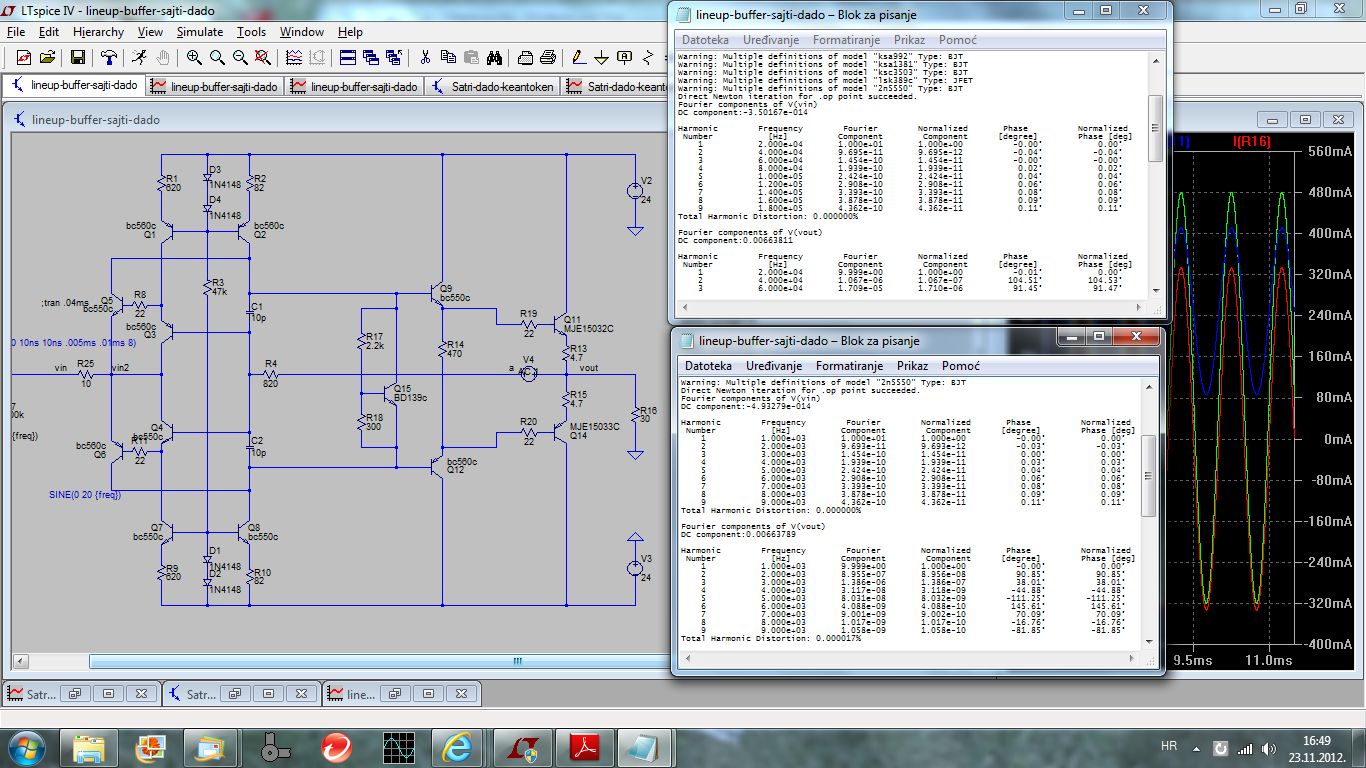Image resolution: width=1366 pixels, height=768 pixels.
Task: Switch to first lineup-buffer-sajti-dado schematic tab
Action: 74,87
